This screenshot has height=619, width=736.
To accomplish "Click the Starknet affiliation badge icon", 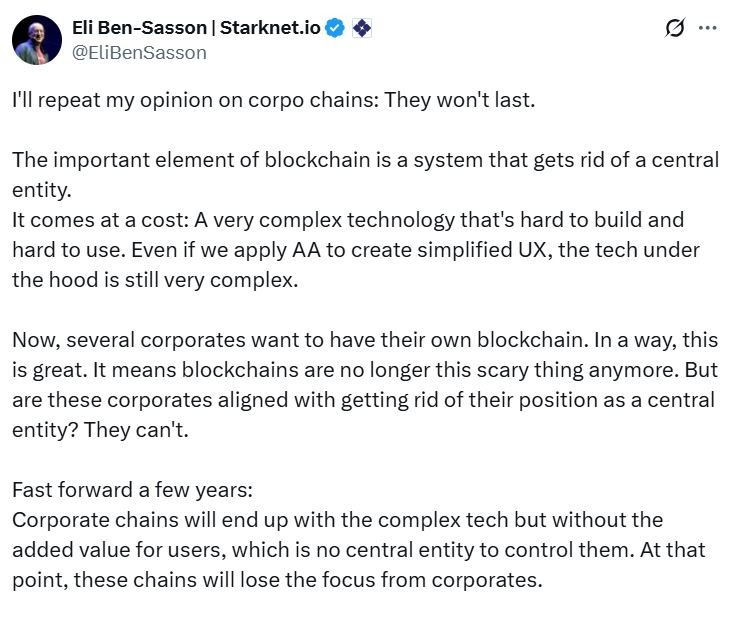I will (361, 28).
